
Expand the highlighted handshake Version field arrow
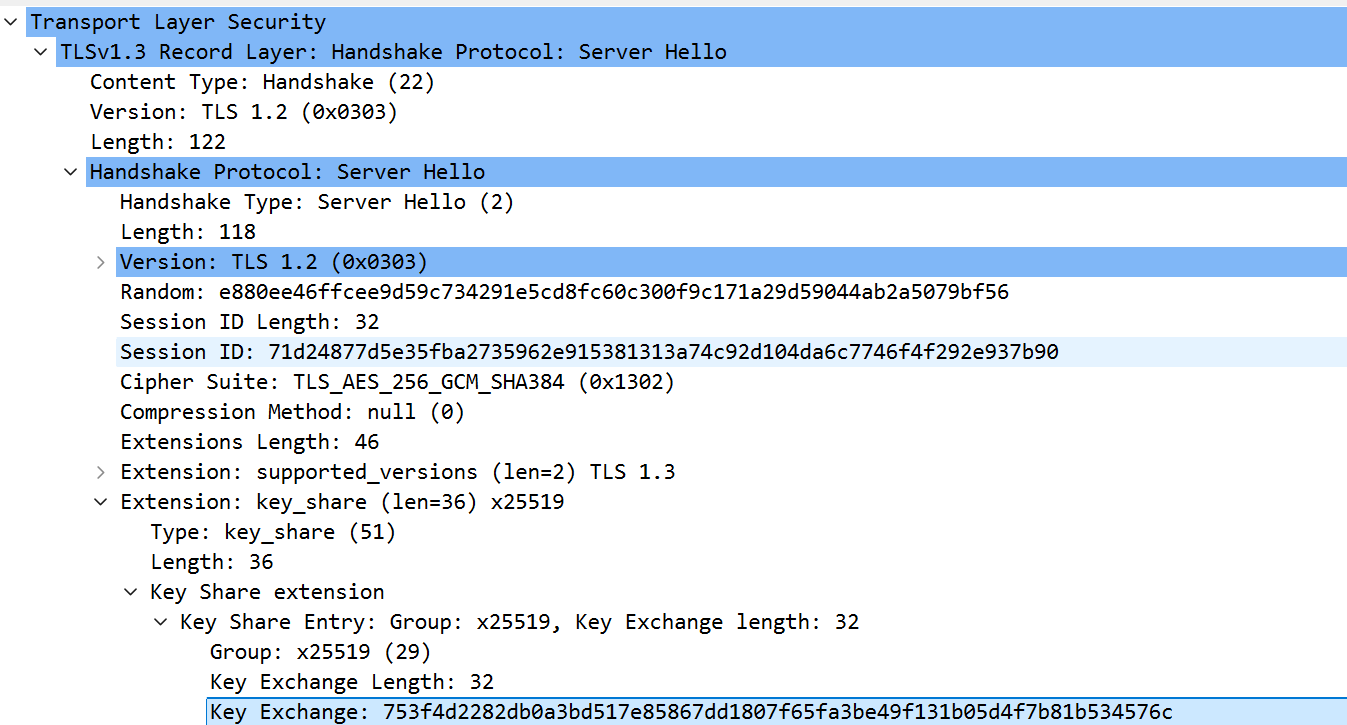[100, 262]
